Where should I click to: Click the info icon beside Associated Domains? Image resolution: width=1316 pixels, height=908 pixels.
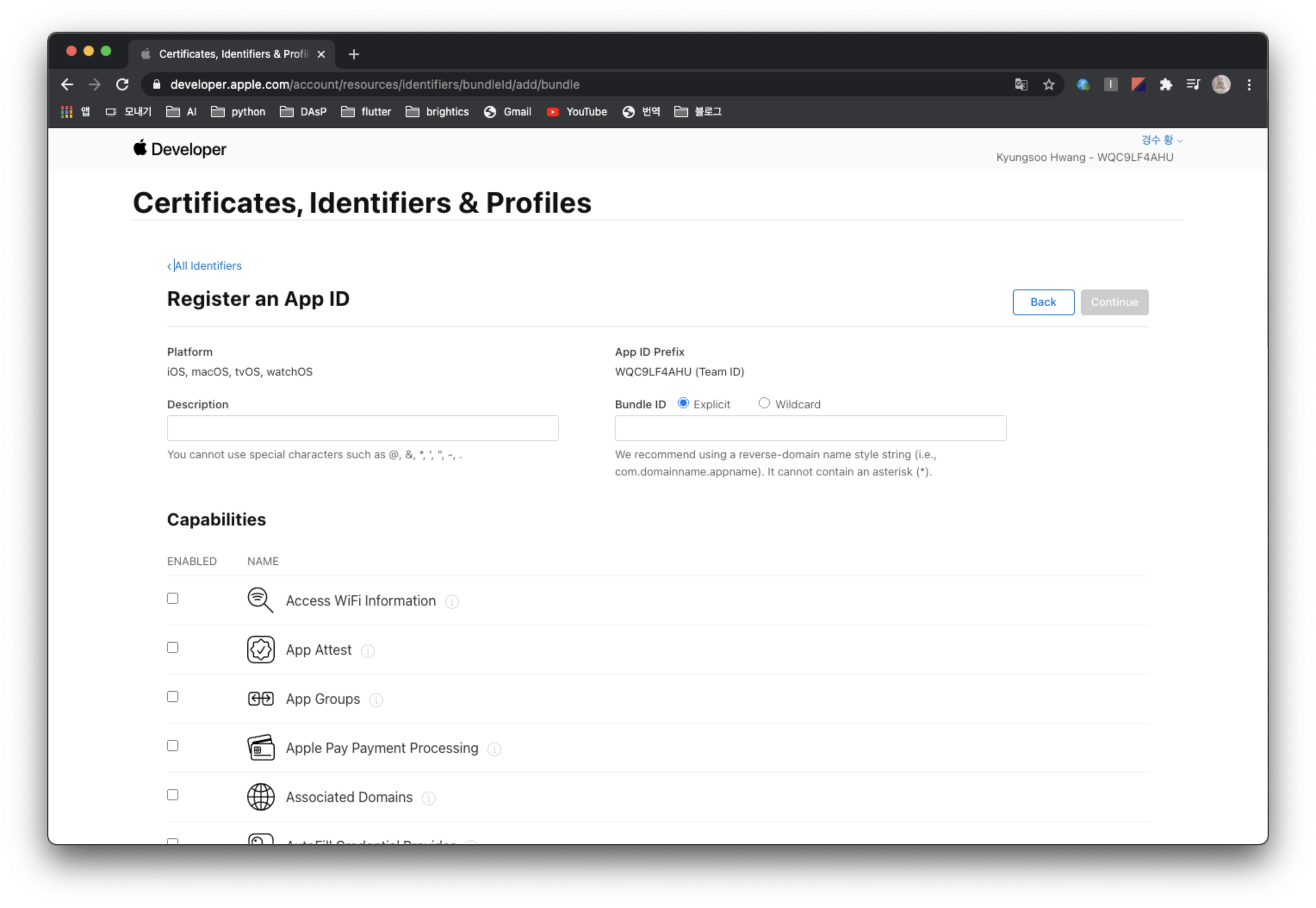pyautogui.click(x=429, y=798)
